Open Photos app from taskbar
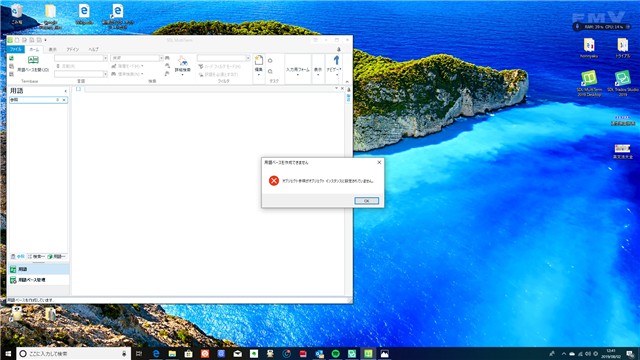The height and width of the screenshot is (360, 640). click(384, 353)
